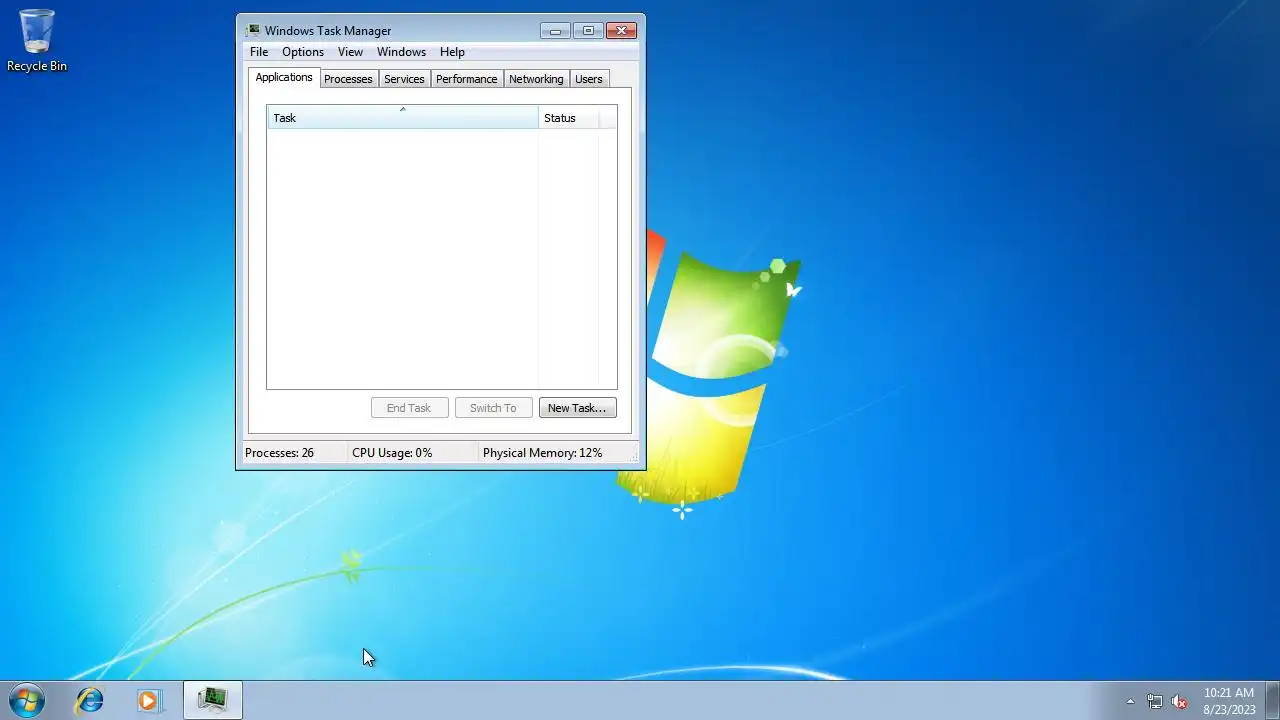
Task: Open the Recycle Bin desktop icon
Action: (37, 40)
